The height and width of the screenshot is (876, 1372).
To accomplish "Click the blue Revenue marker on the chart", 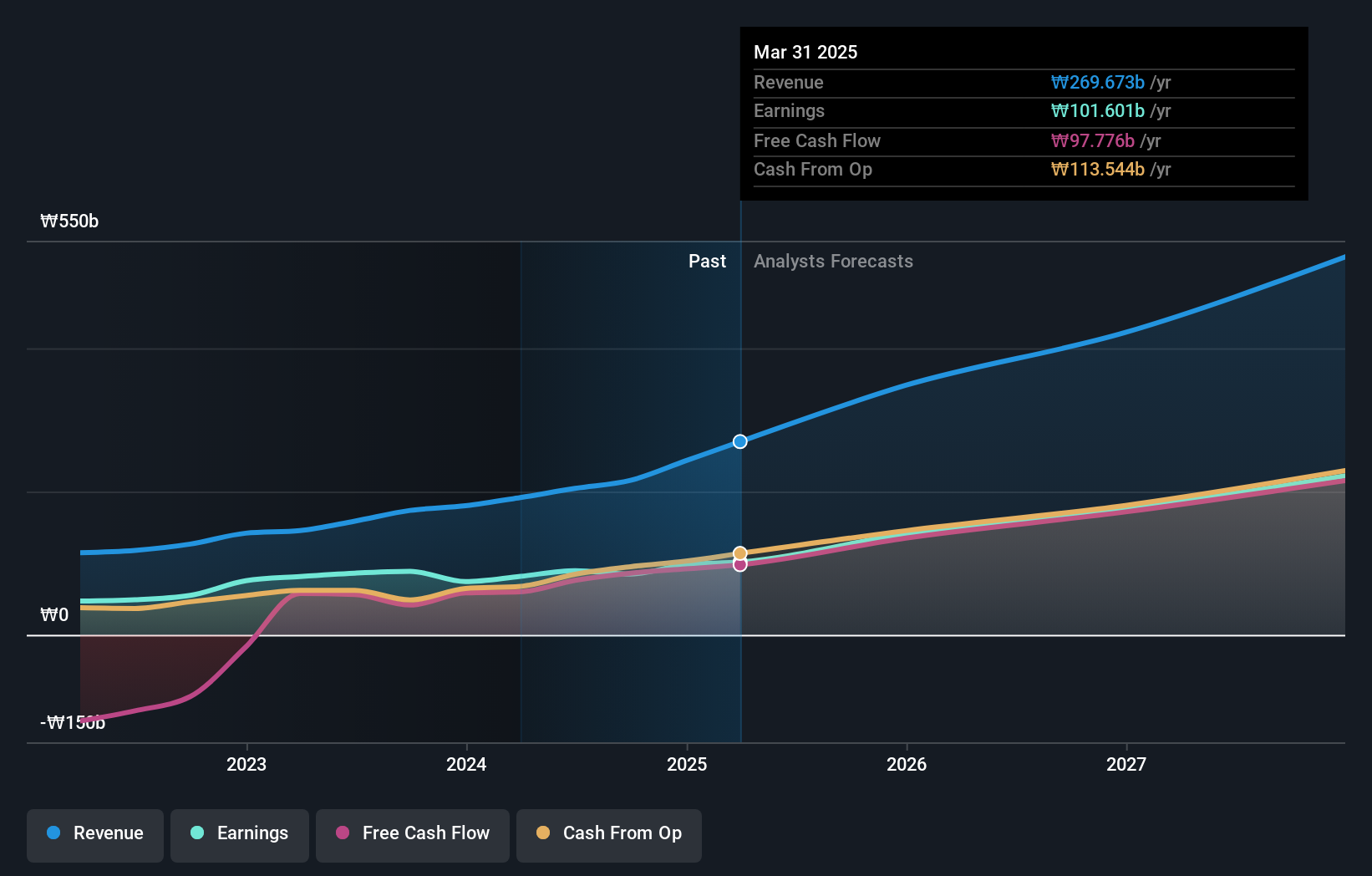I will point(739,441).
